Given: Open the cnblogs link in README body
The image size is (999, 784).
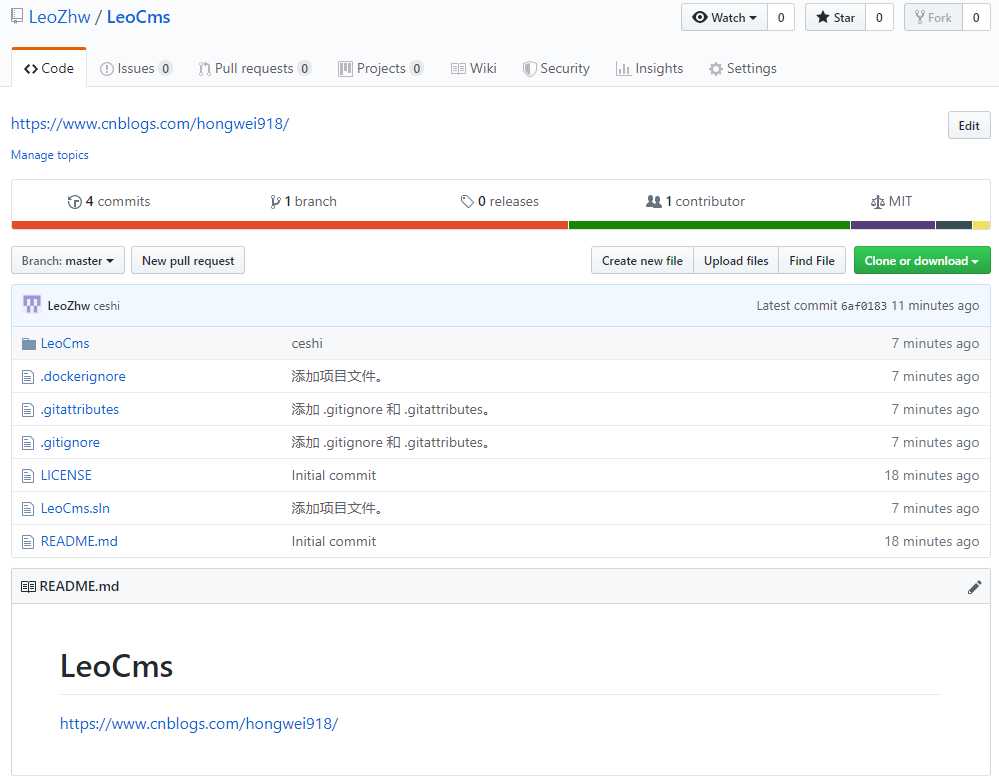Looking at the screenshot, I should [x=199, y=724].
